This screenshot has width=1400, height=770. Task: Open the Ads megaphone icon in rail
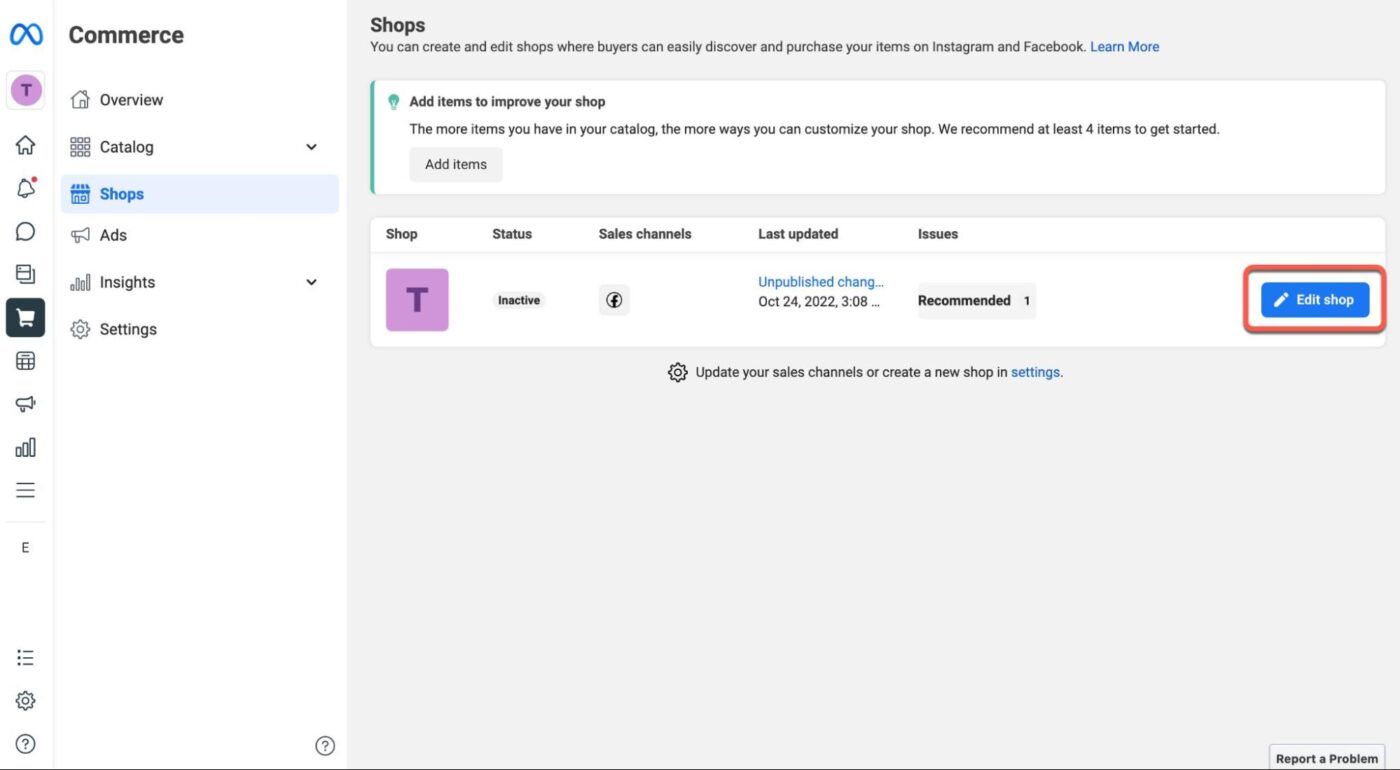point(26,404)
